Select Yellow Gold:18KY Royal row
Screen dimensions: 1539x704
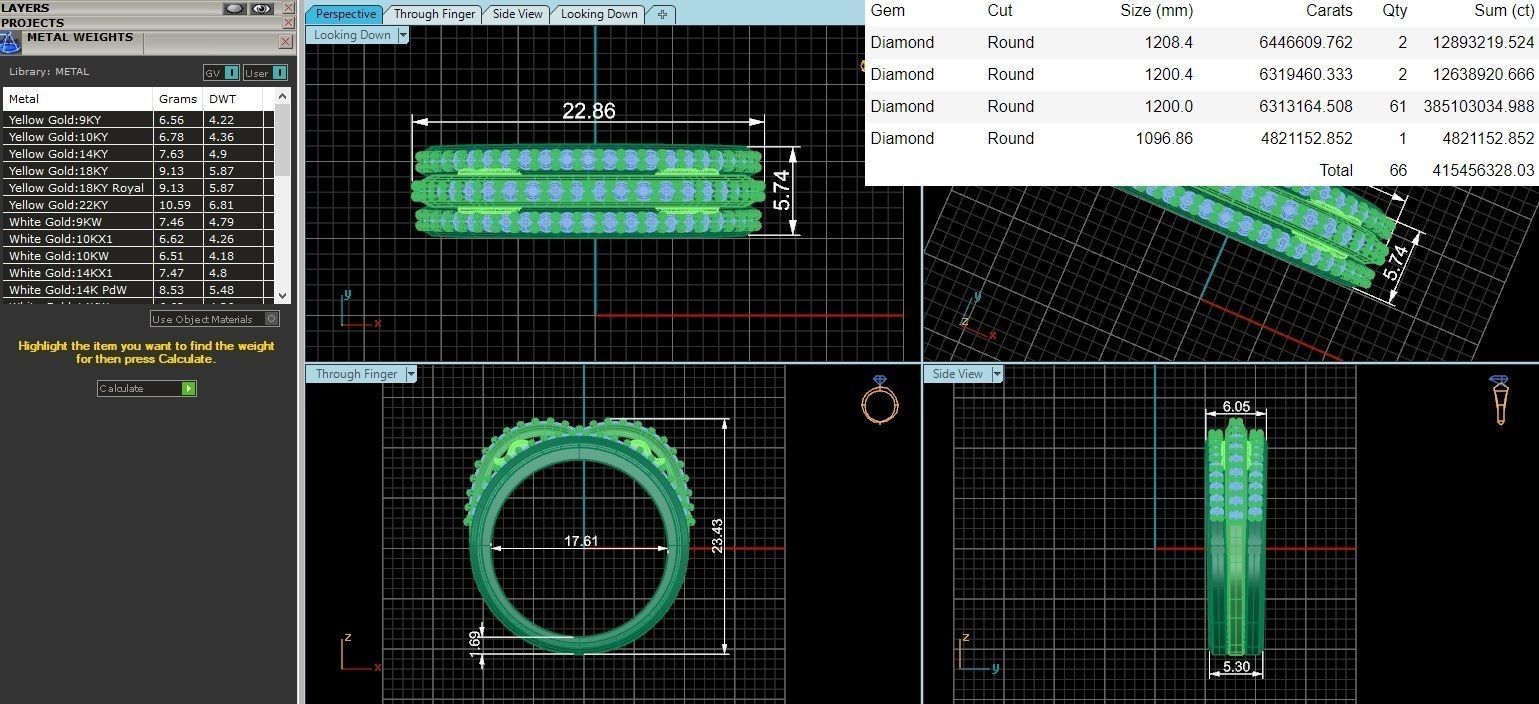pyautogui.click(x=139, y=188)
